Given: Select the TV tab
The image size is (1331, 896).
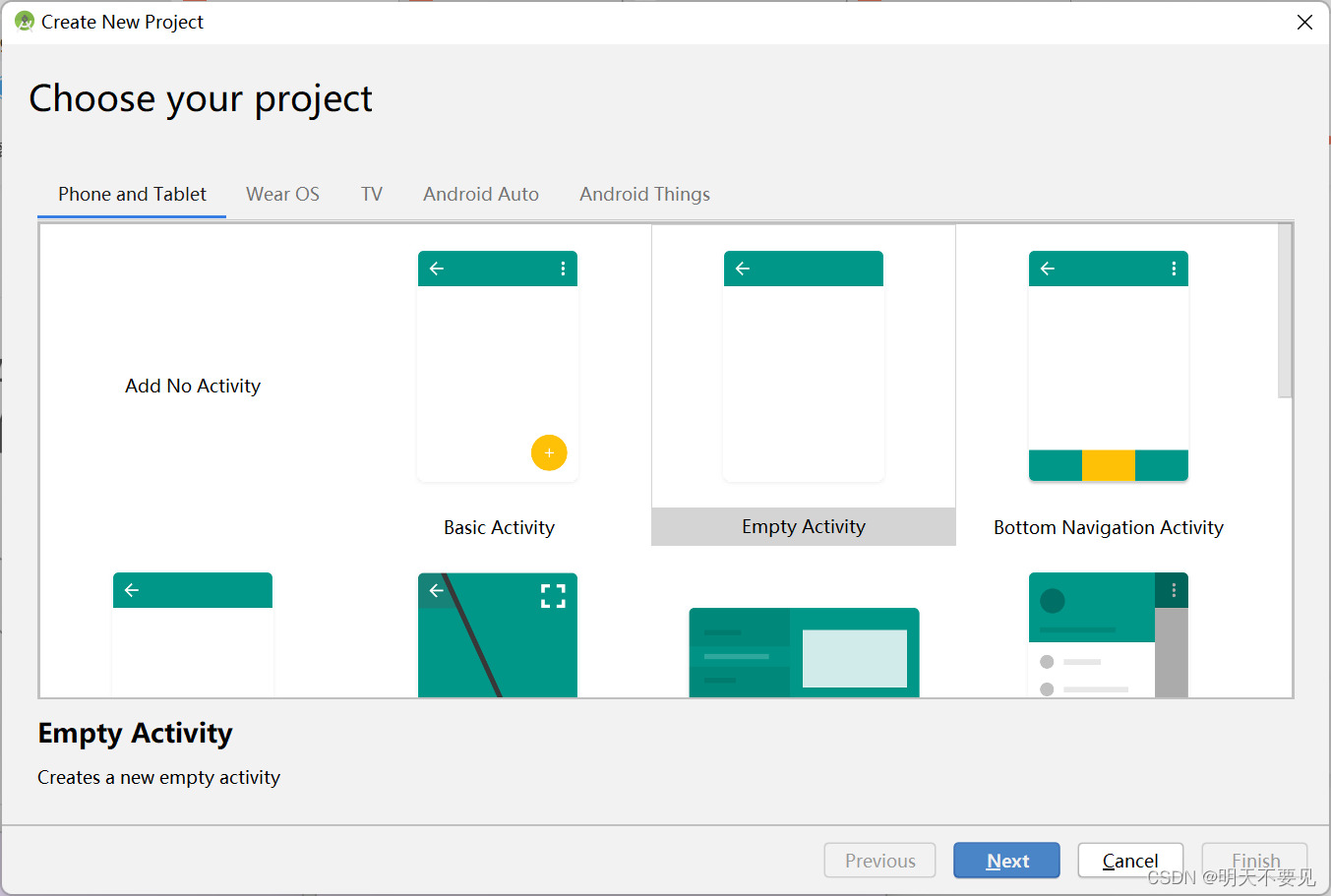Looking at the screenshot, I should pyautogui.click(x=371, y=194).
